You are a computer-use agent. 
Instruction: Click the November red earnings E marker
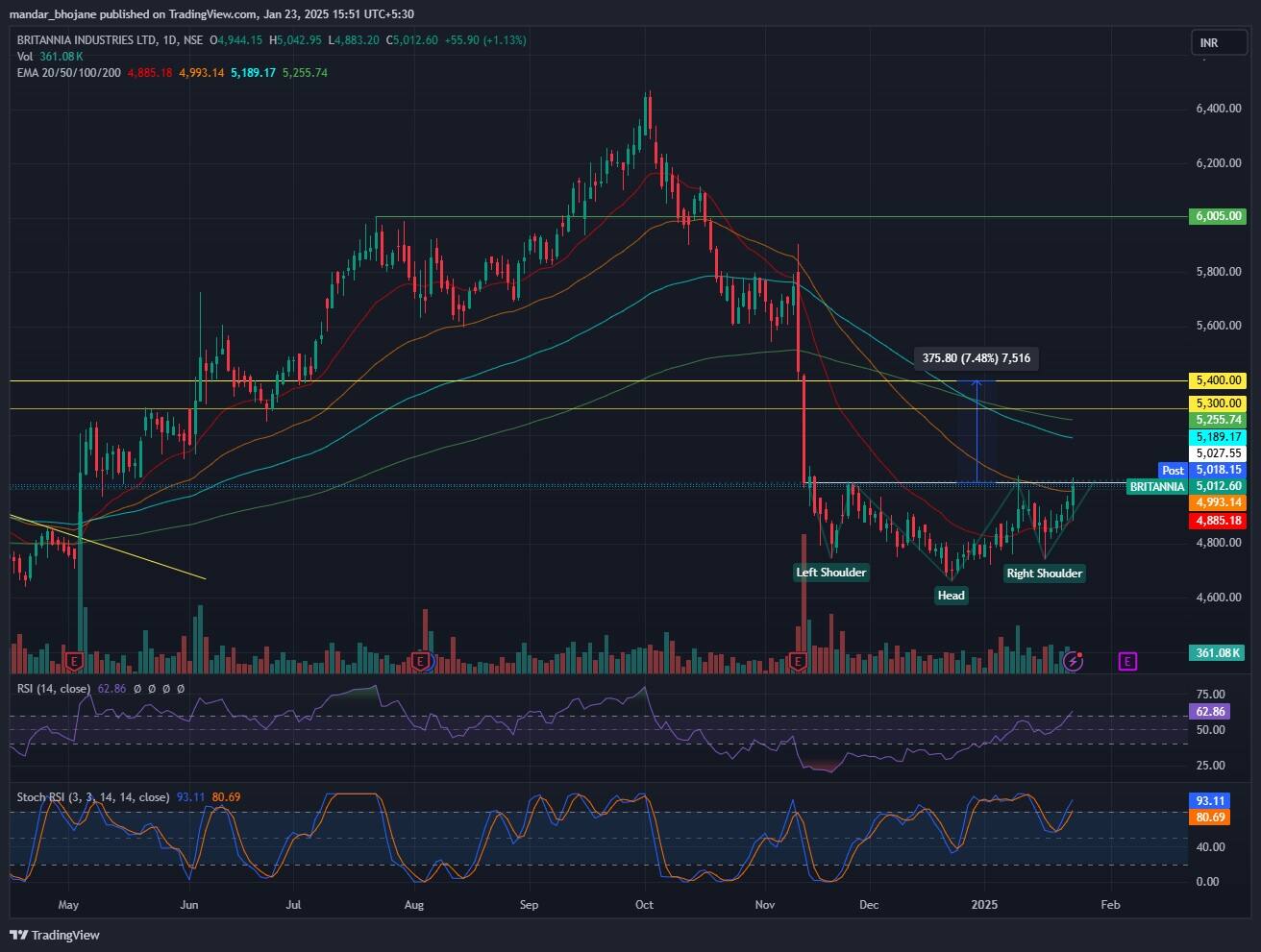798,661
